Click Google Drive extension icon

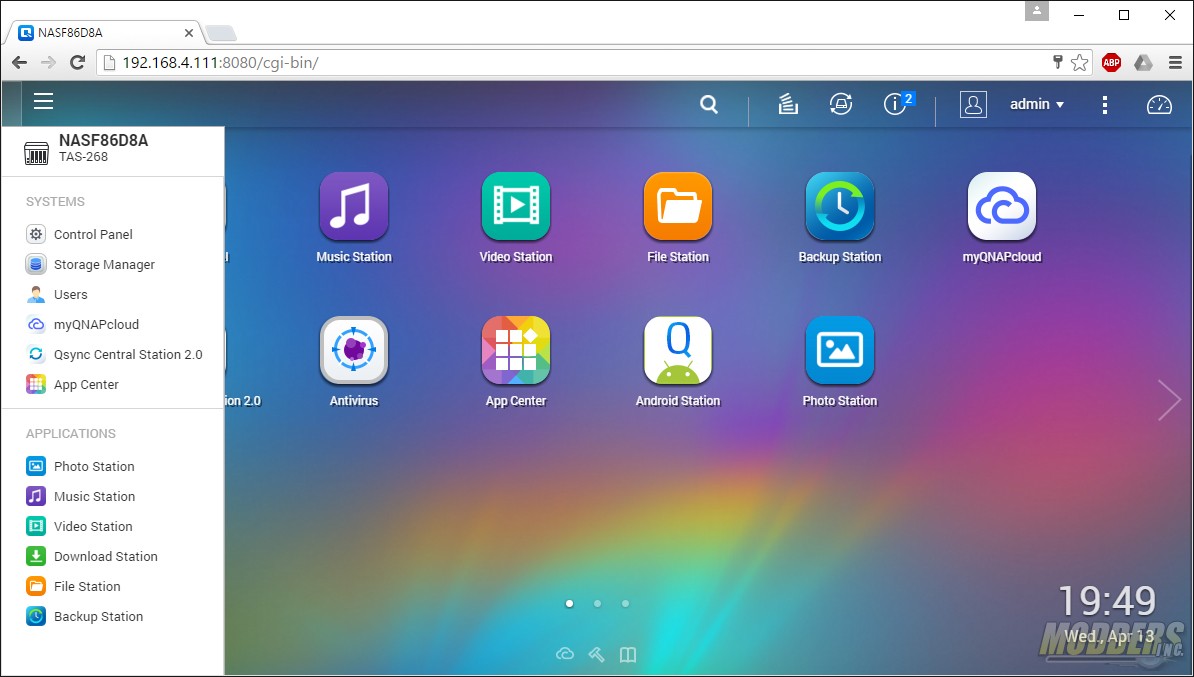[1143, 62]
